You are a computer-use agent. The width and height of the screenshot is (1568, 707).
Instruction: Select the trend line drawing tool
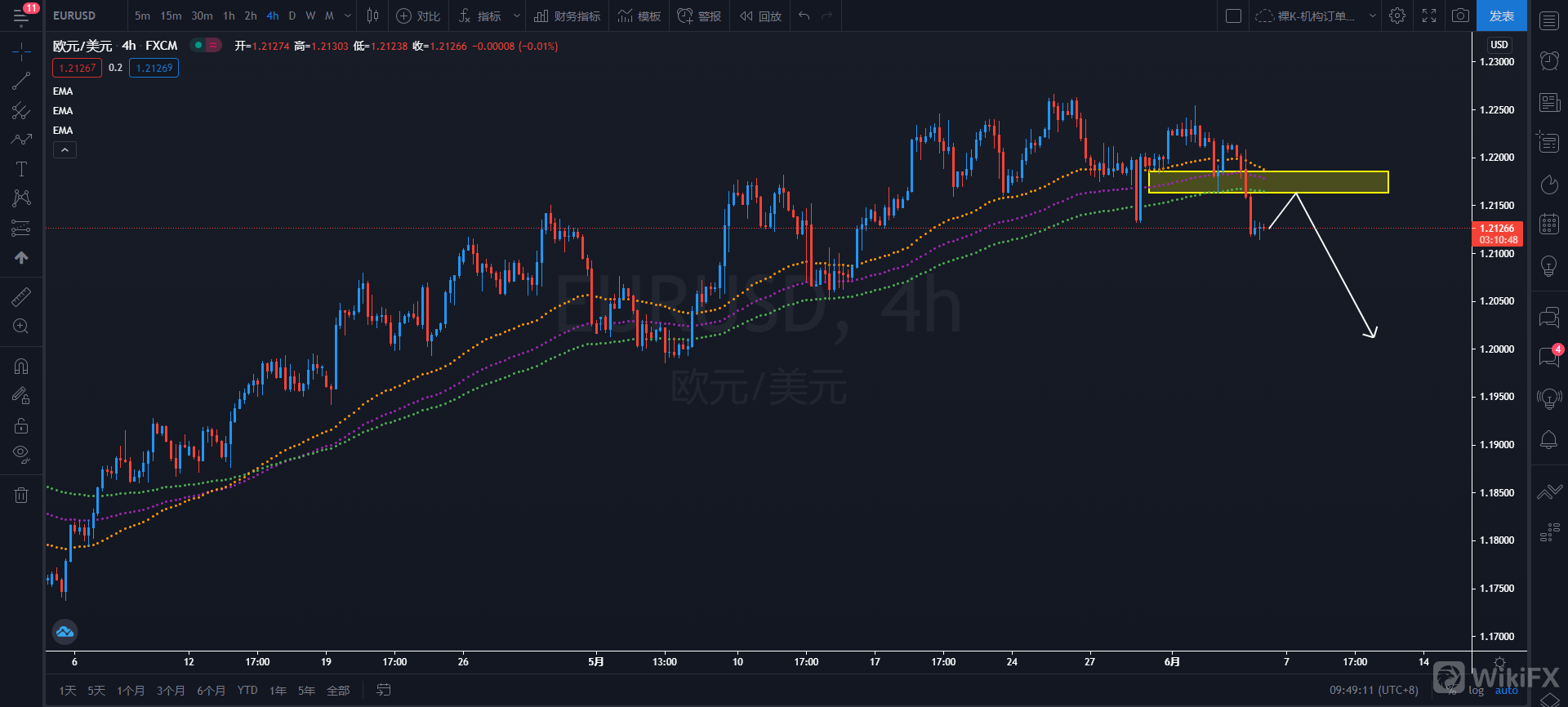[x=21, y=81]
